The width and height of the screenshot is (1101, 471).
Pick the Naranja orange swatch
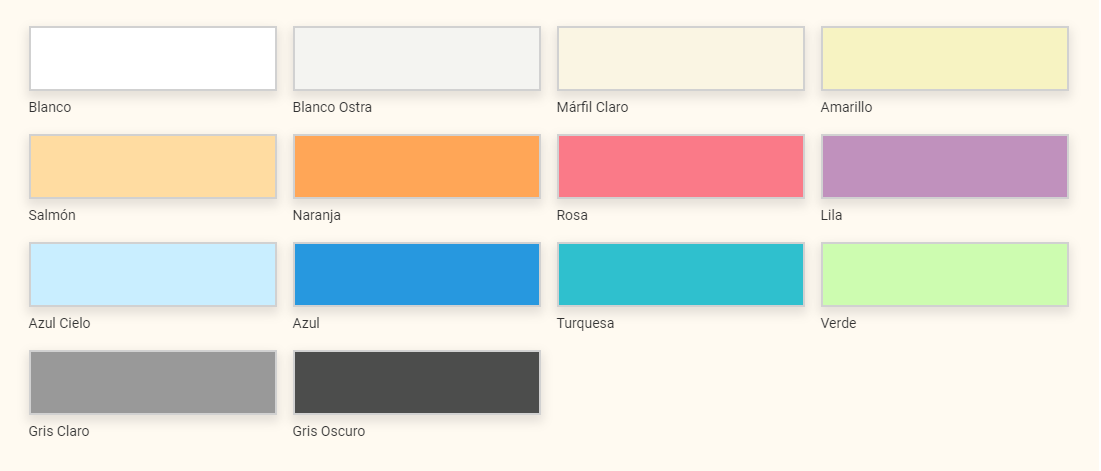(416, 166)
